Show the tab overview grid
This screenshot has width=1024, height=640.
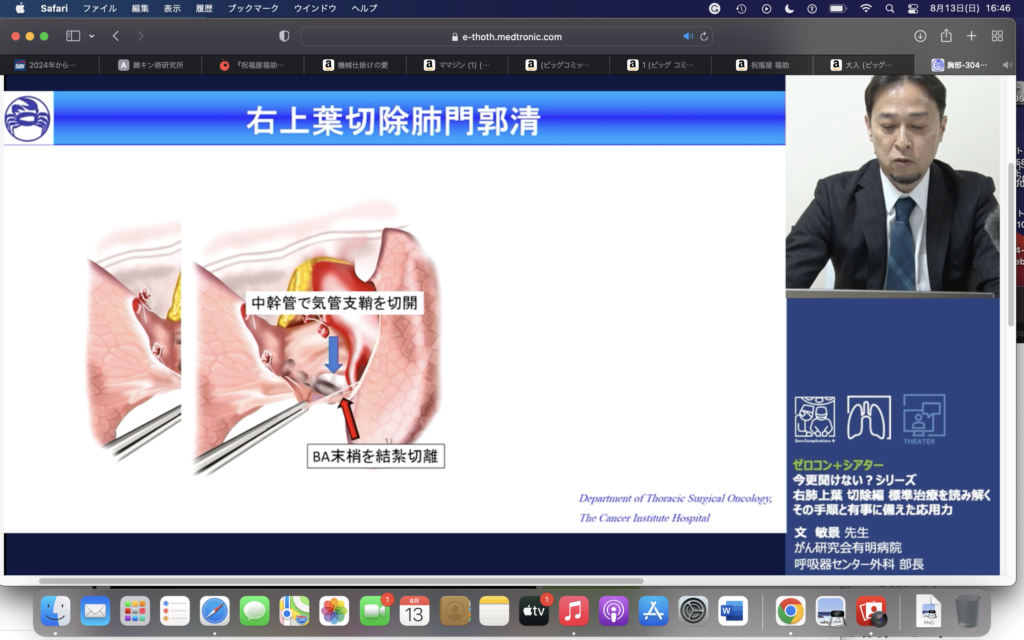click(x=997, y=36)
